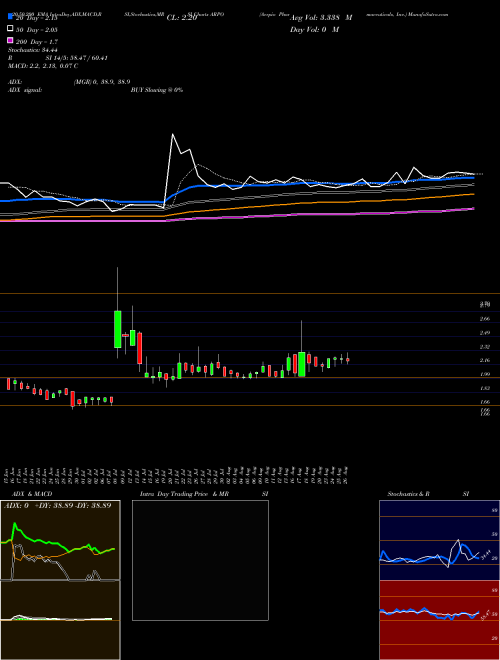Click the 'Day Vol: 0 M' readout
This screenshot has width=500, height=660.
[x=314, y=29]
